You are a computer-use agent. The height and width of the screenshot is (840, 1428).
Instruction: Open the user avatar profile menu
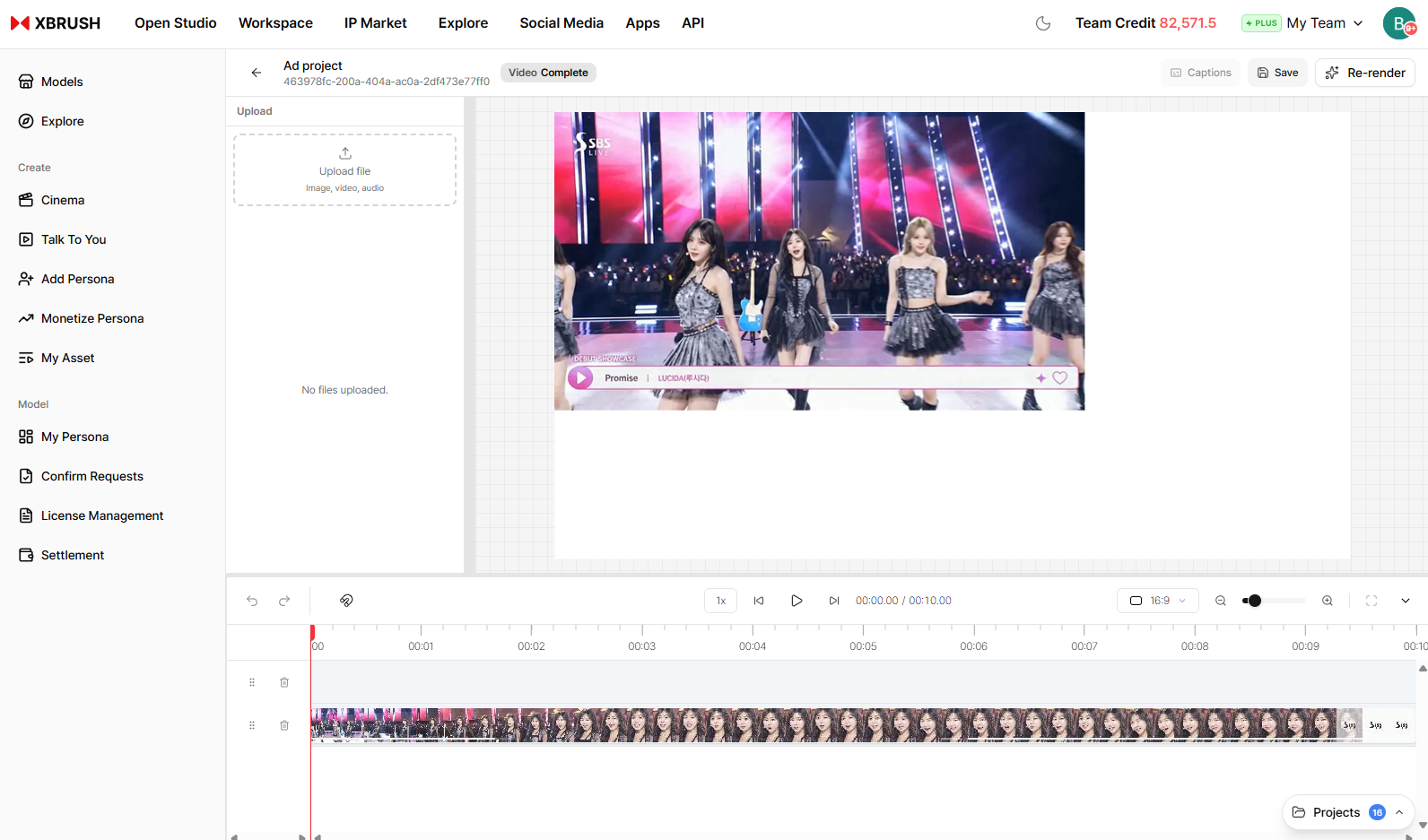[1399, 23]
